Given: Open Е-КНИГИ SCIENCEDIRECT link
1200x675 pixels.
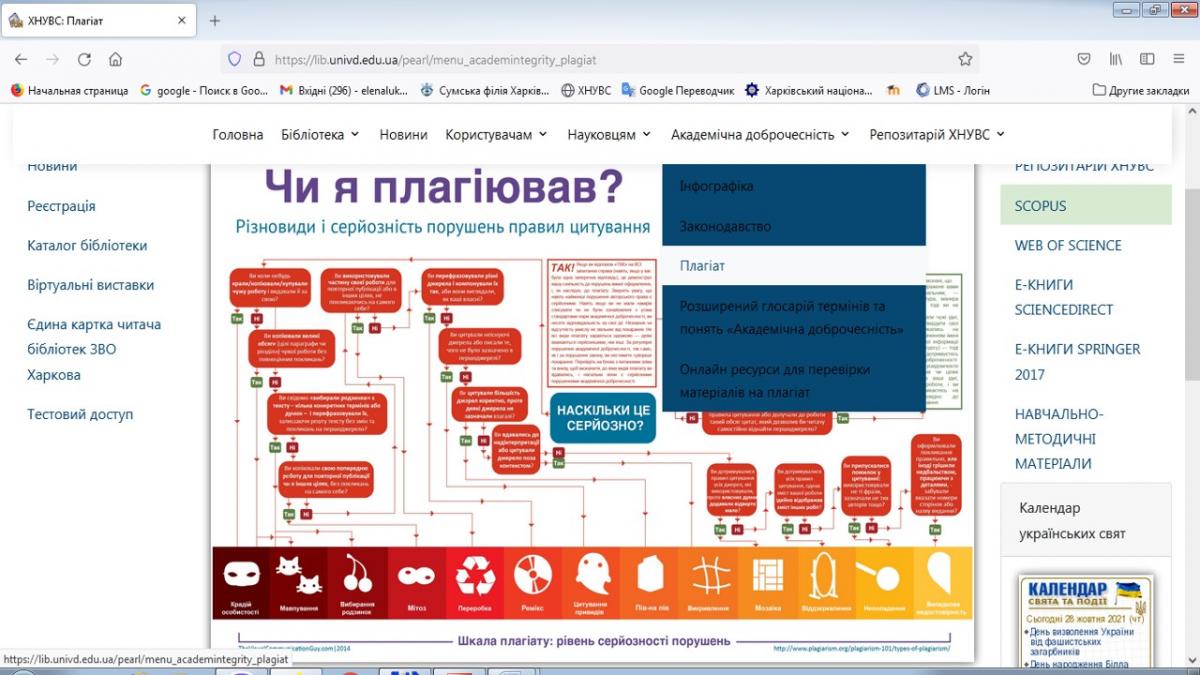Looking at the screenshot, I should coord(1064,297).
